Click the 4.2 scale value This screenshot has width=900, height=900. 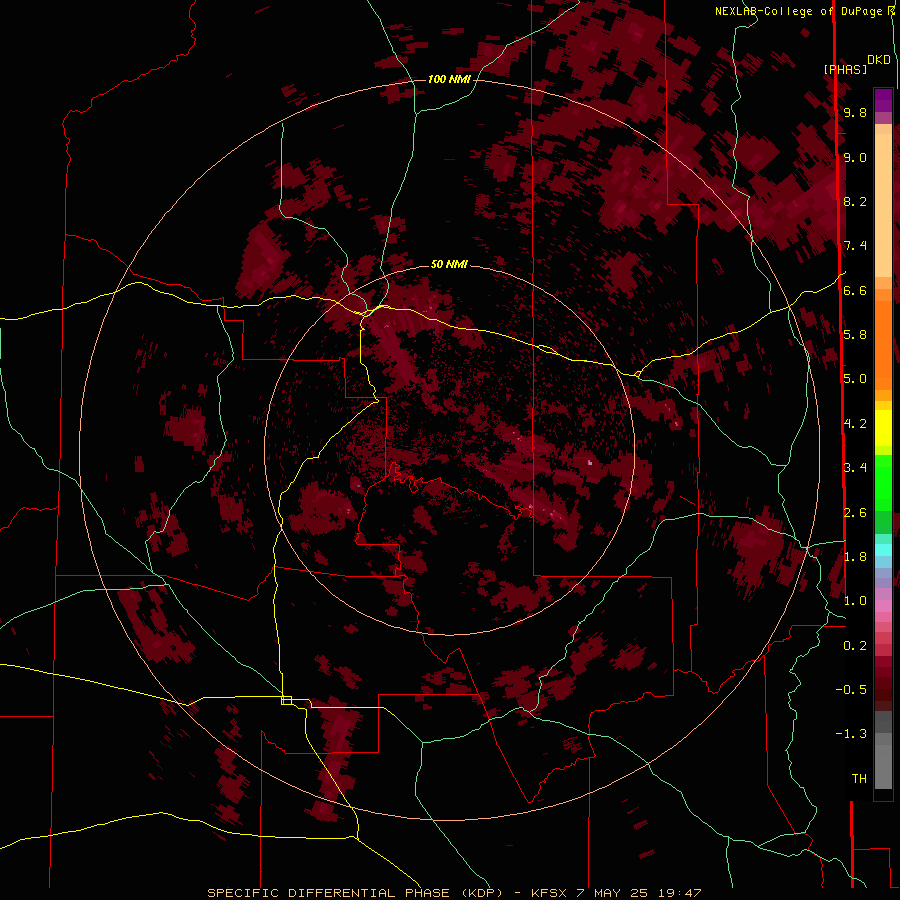pyautogui.click(x=855, y=424)
